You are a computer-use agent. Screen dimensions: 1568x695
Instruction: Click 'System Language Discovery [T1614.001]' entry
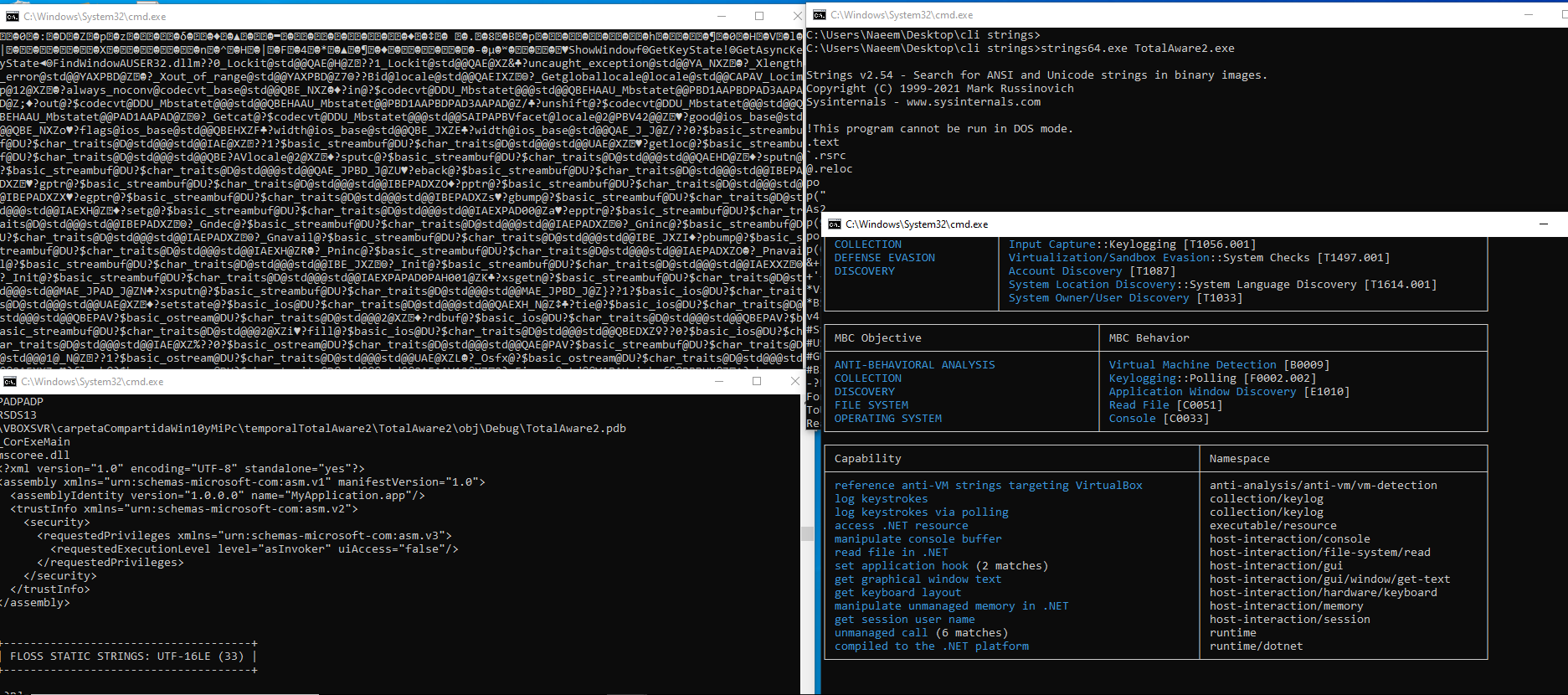pos(1314,285)
